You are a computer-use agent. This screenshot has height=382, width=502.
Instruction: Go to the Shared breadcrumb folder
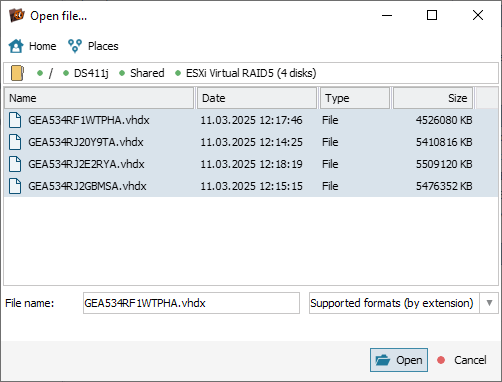coord(147,73)
